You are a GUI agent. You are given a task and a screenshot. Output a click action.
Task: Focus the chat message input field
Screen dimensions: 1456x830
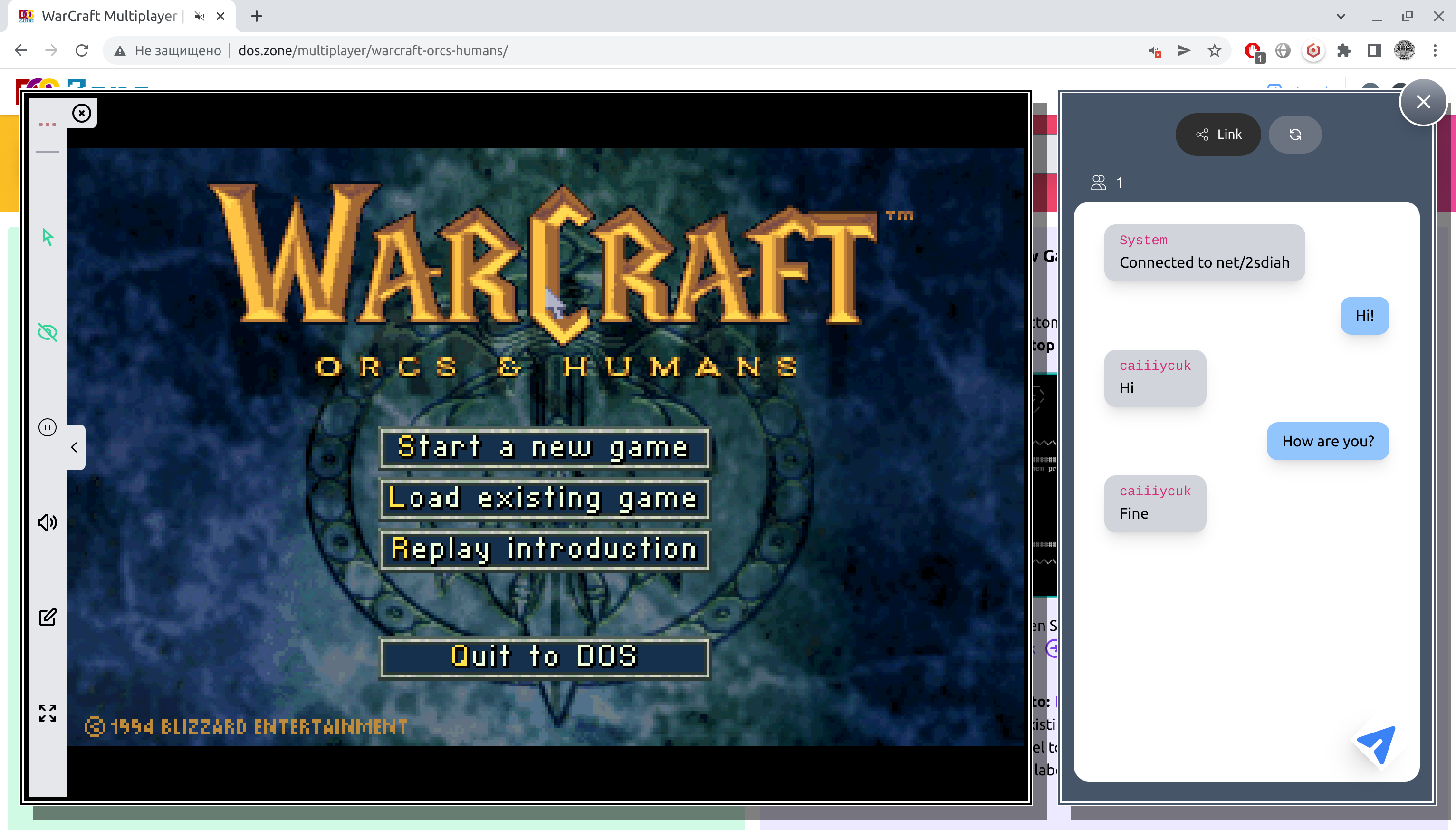pyautogui.click(x=1211, y=743)
